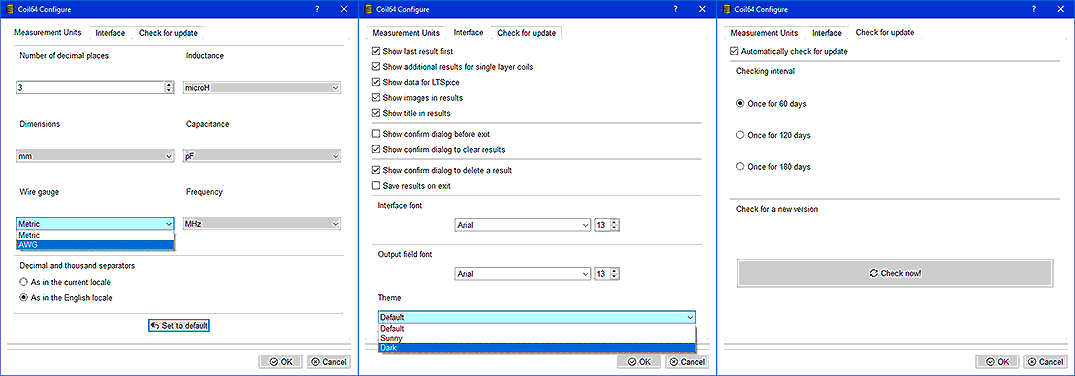Open the Interface tab in the left window
The height and width of the screenshot is (376, 1075).
(110, 33)
